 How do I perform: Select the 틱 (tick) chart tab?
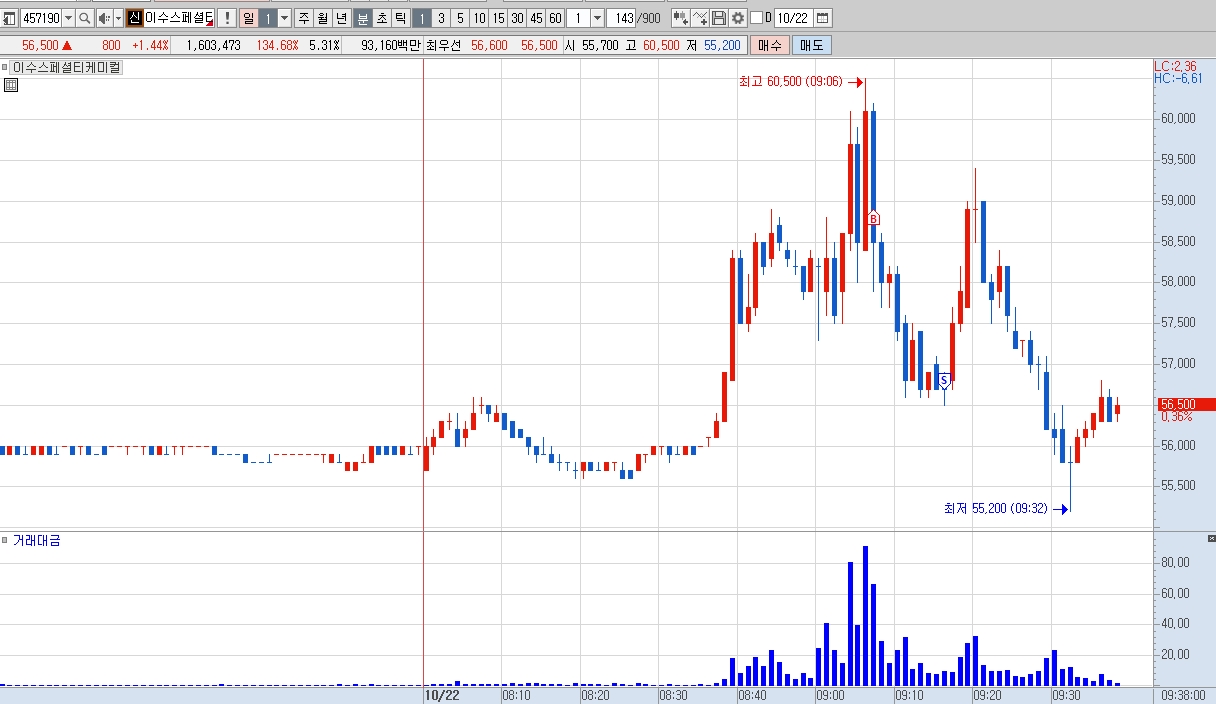[x=400, y=18]
